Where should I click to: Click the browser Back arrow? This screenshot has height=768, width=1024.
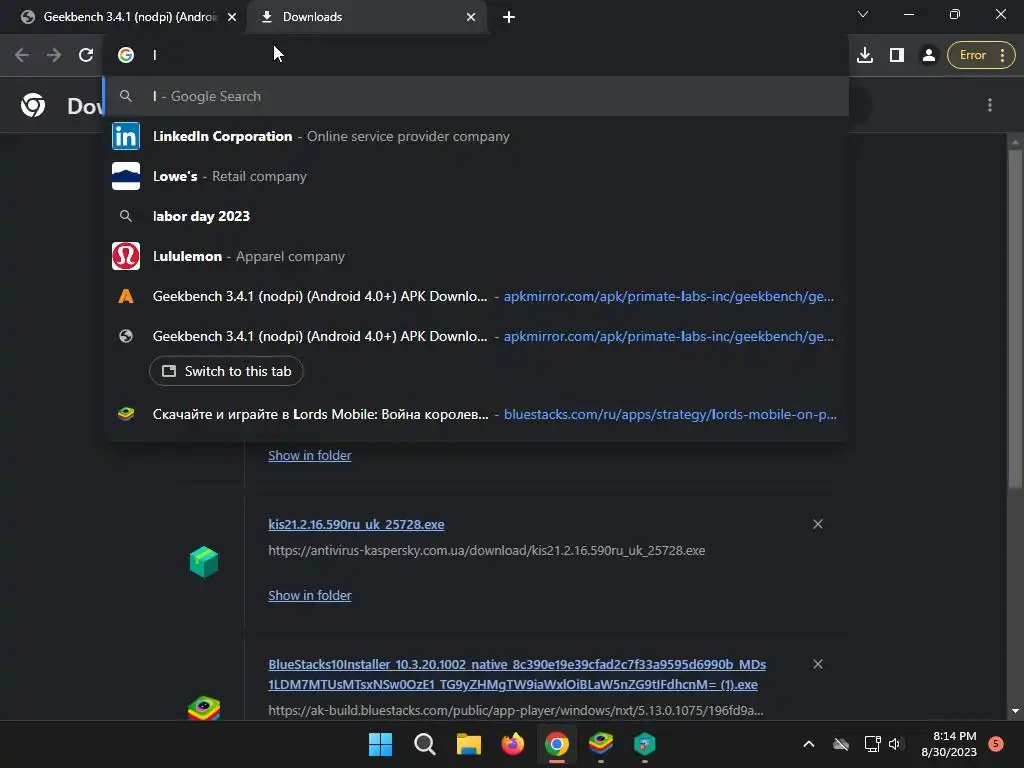[x=22, y=55]
